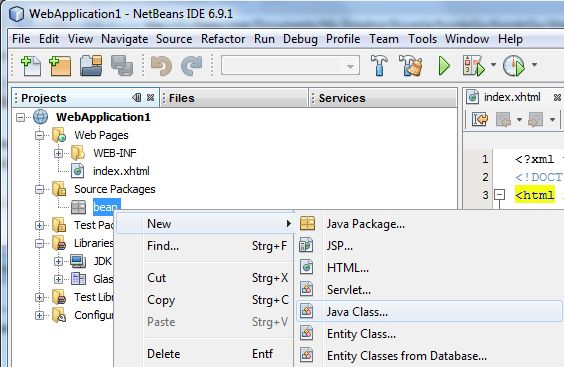The width and height of the screenshot is (564, 367).
Task: Run the project with green play icon
Action: pos(444,66)
